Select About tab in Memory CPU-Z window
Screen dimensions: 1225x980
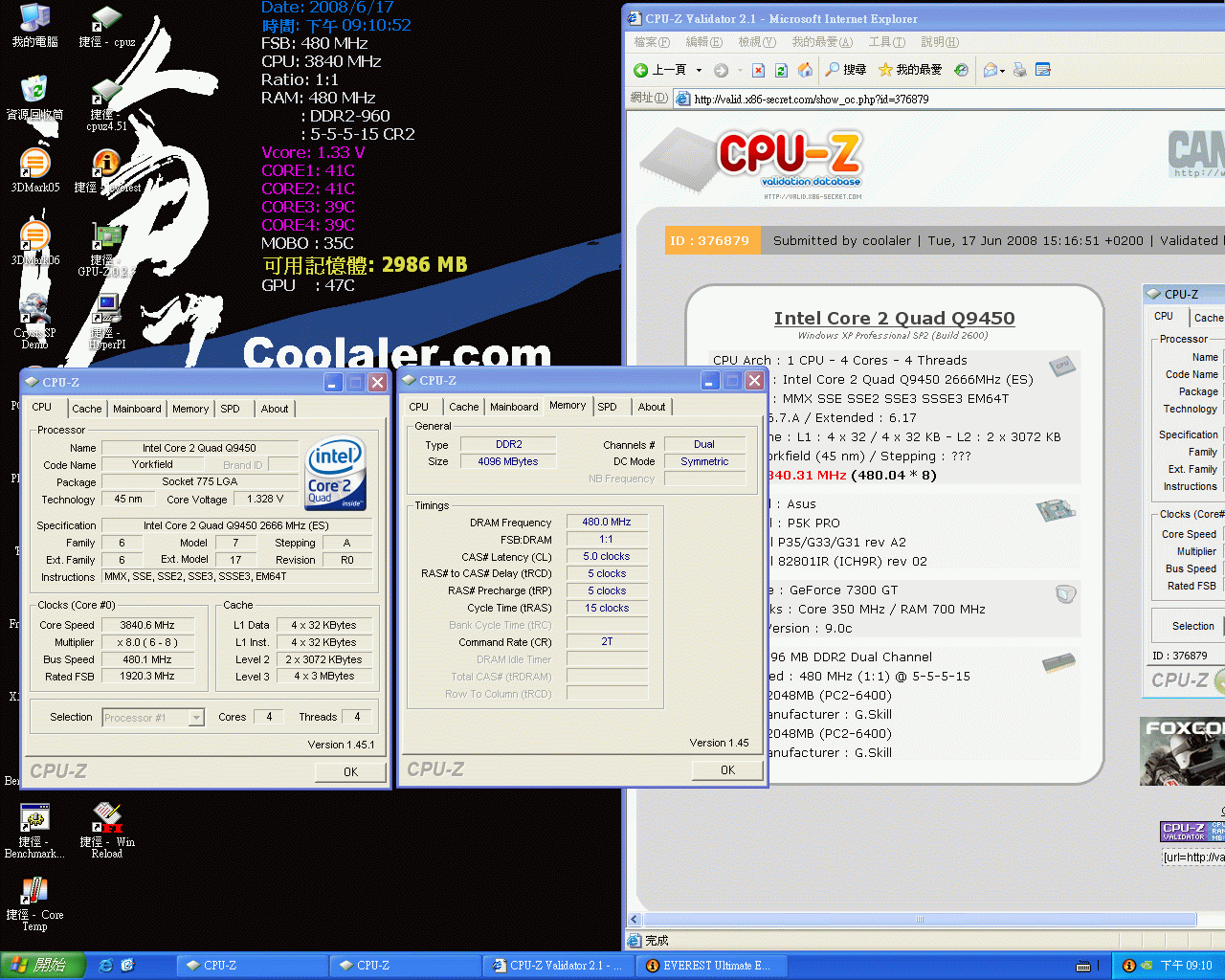tap(652, 407)
